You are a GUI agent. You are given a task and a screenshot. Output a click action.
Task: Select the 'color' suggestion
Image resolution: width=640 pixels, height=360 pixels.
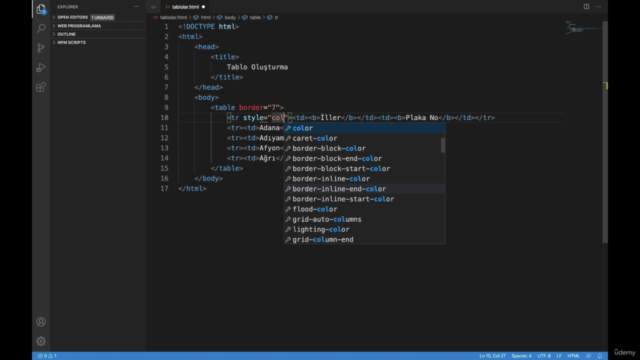[364, 128]
